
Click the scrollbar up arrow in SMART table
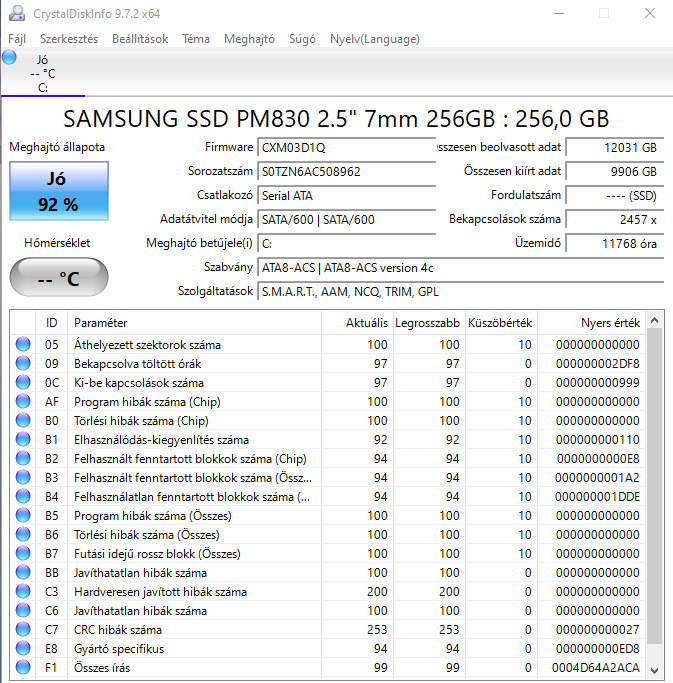point(654,321)
